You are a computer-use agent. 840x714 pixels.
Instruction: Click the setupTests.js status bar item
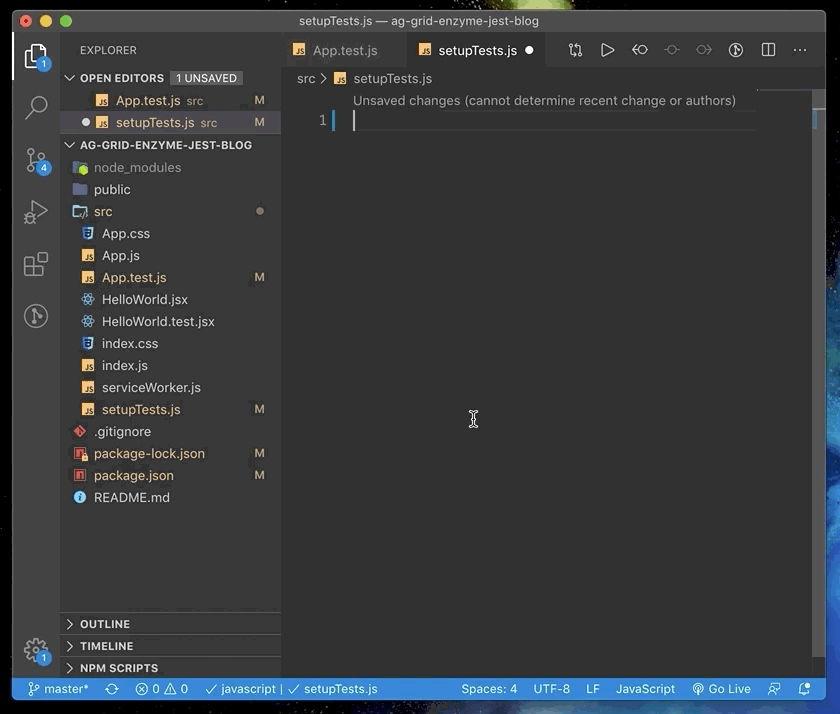pyautogui.click(x=333, y=689)
